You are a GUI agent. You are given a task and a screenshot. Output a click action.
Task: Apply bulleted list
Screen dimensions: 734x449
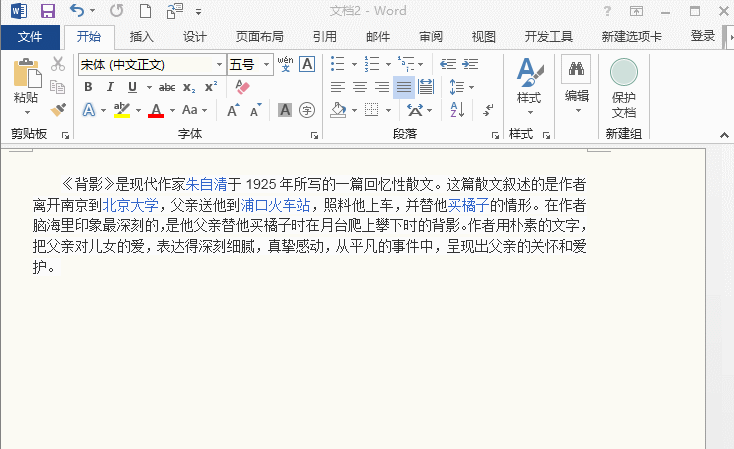pos(338,64)
